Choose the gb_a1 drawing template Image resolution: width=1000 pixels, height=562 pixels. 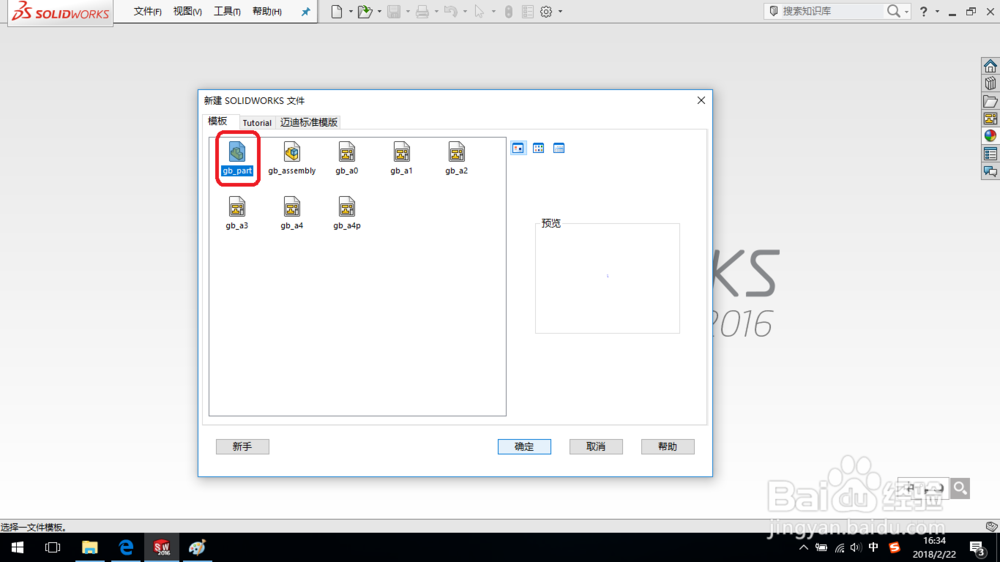tap(401, 158)
